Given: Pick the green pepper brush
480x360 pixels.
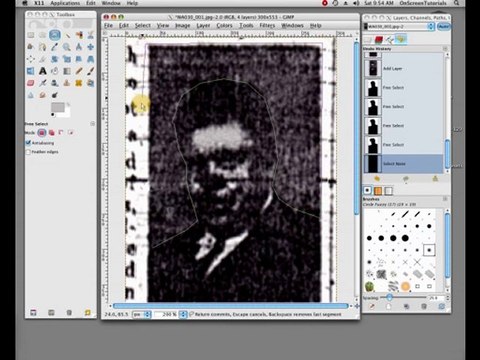Looking at the screenshot, I should click(x=369, y=286).
